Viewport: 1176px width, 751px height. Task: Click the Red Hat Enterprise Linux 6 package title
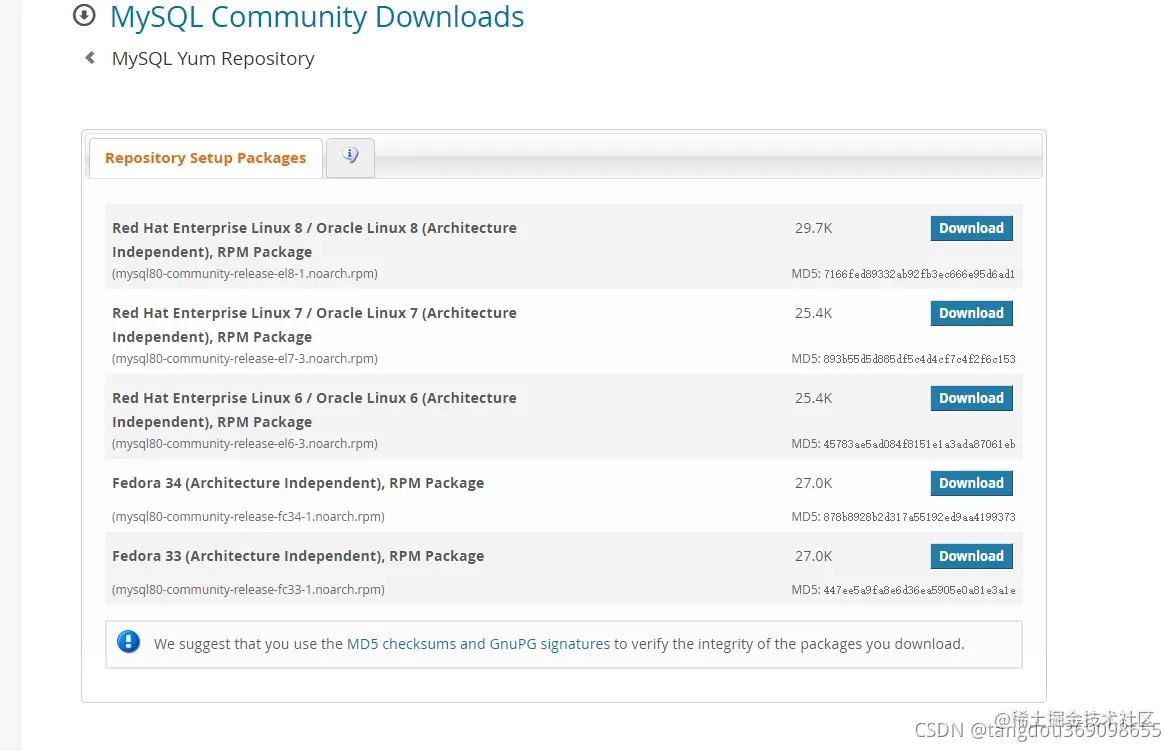(314, 410)
